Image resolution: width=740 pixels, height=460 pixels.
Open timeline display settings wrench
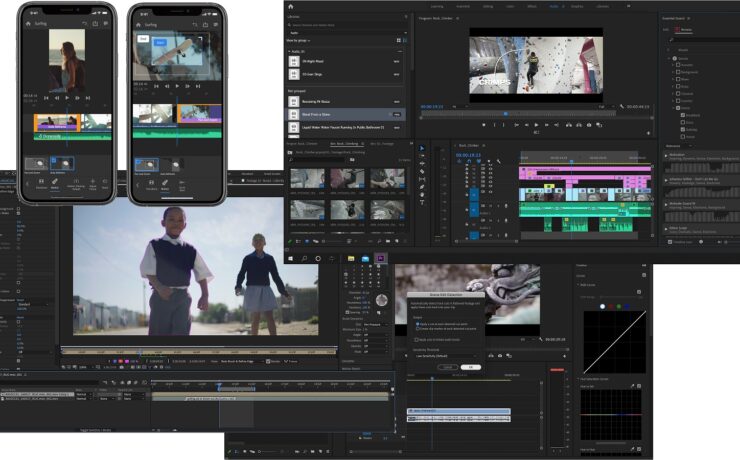tap(498, 161)
